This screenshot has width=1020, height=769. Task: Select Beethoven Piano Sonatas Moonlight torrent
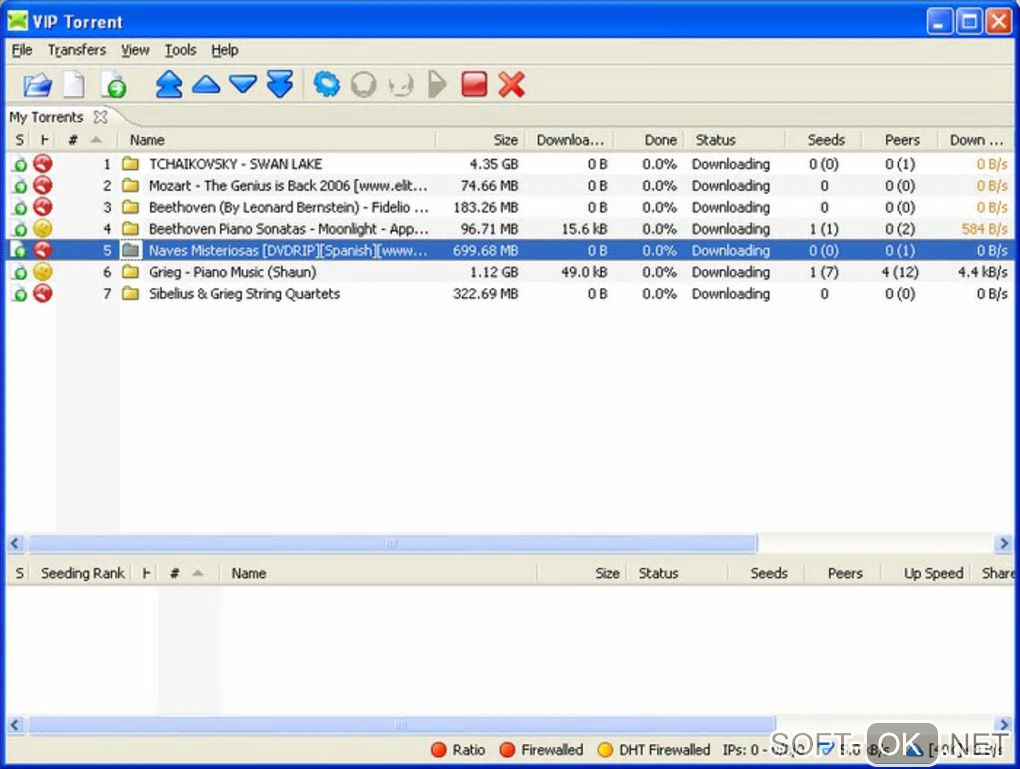point(510,228)
